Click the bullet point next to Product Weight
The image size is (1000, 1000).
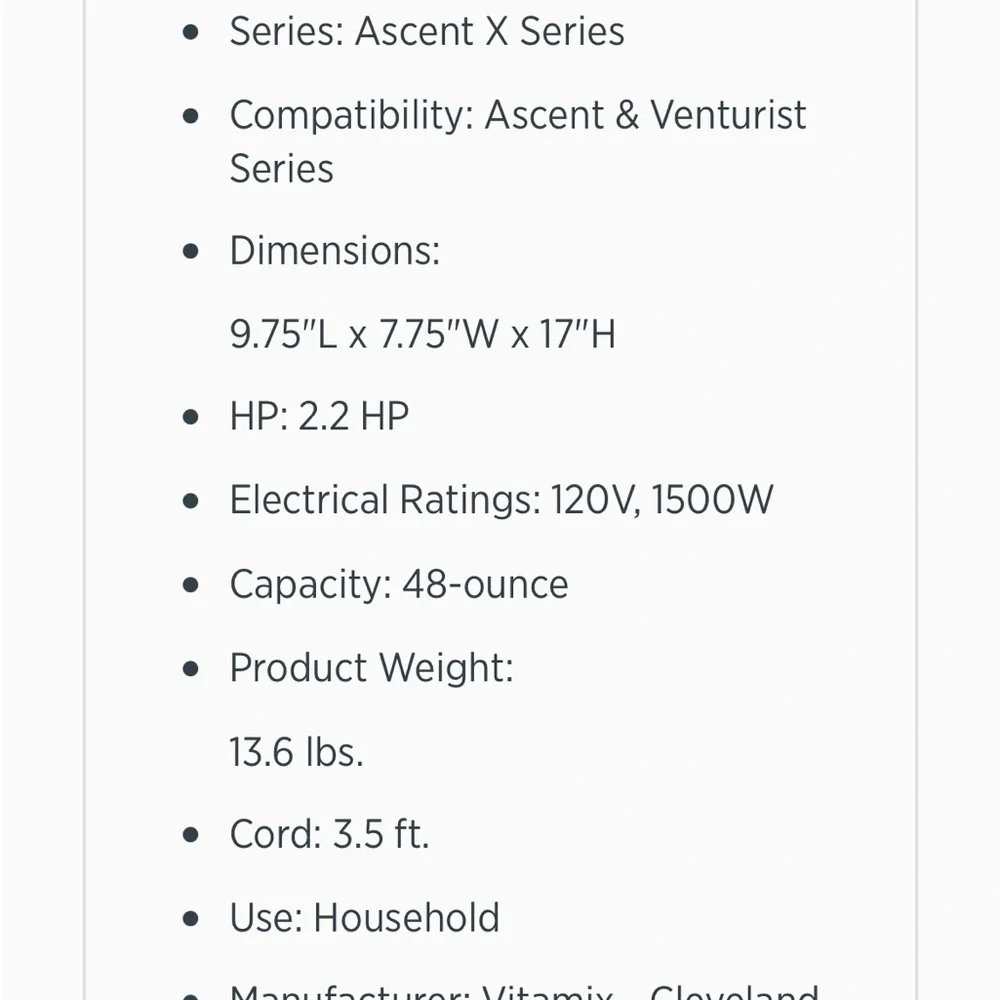192,667
